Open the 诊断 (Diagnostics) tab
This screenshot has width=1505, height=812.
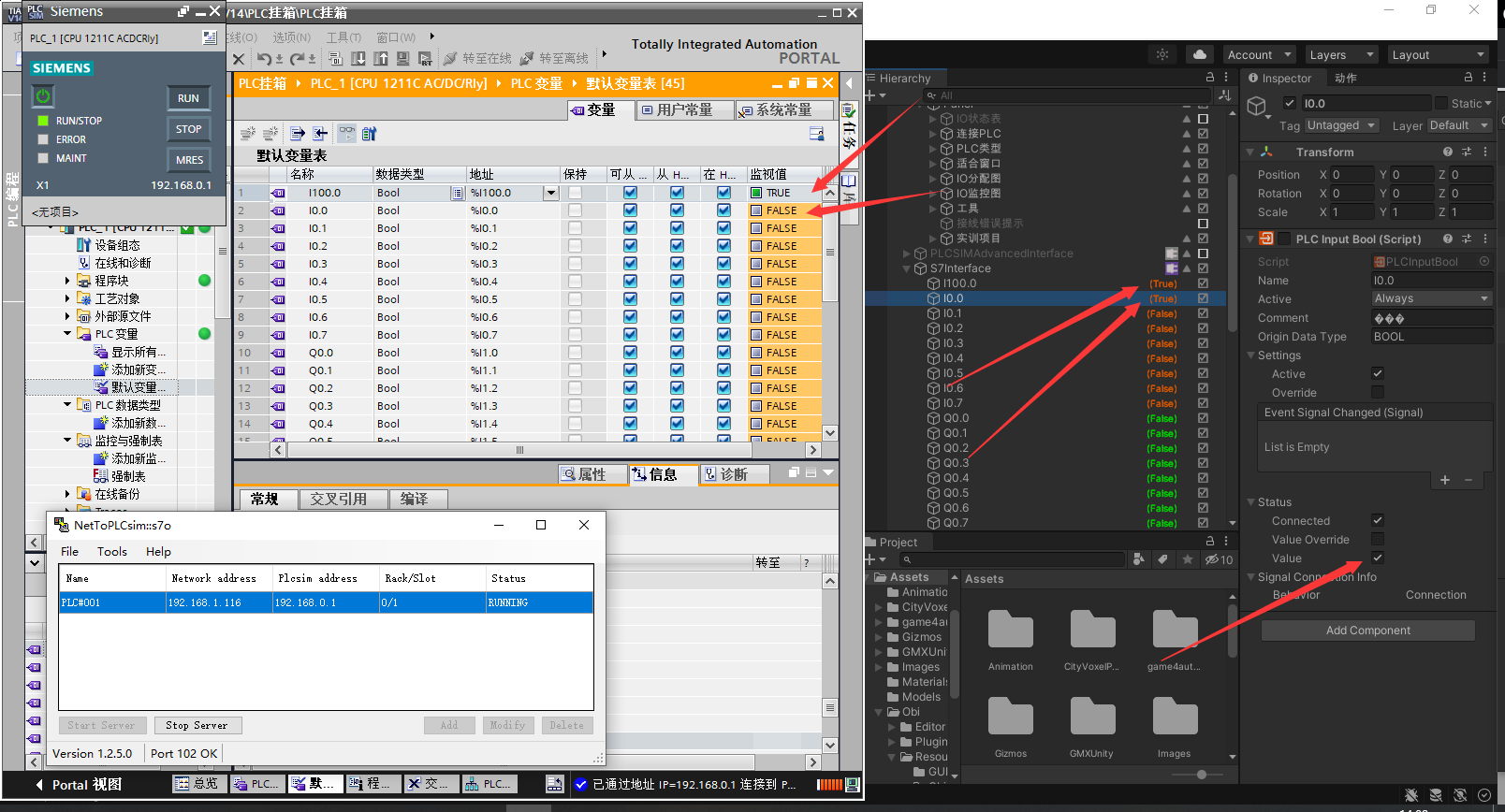pyautogui.click(x=735, y=474)
